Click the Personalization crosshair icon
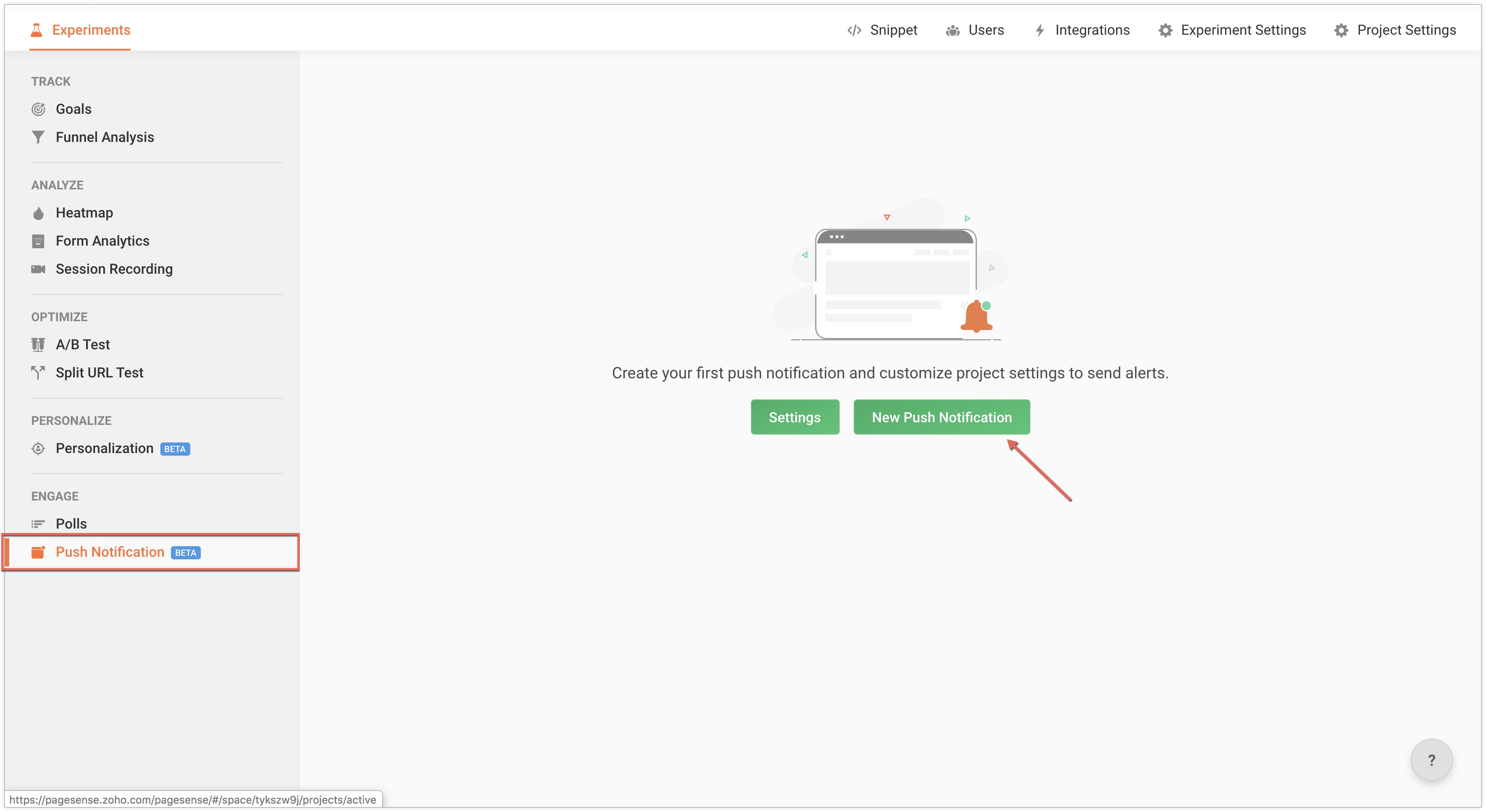Image resolution: width=1486 pixels, height=812 pixels. pos(38,449)
